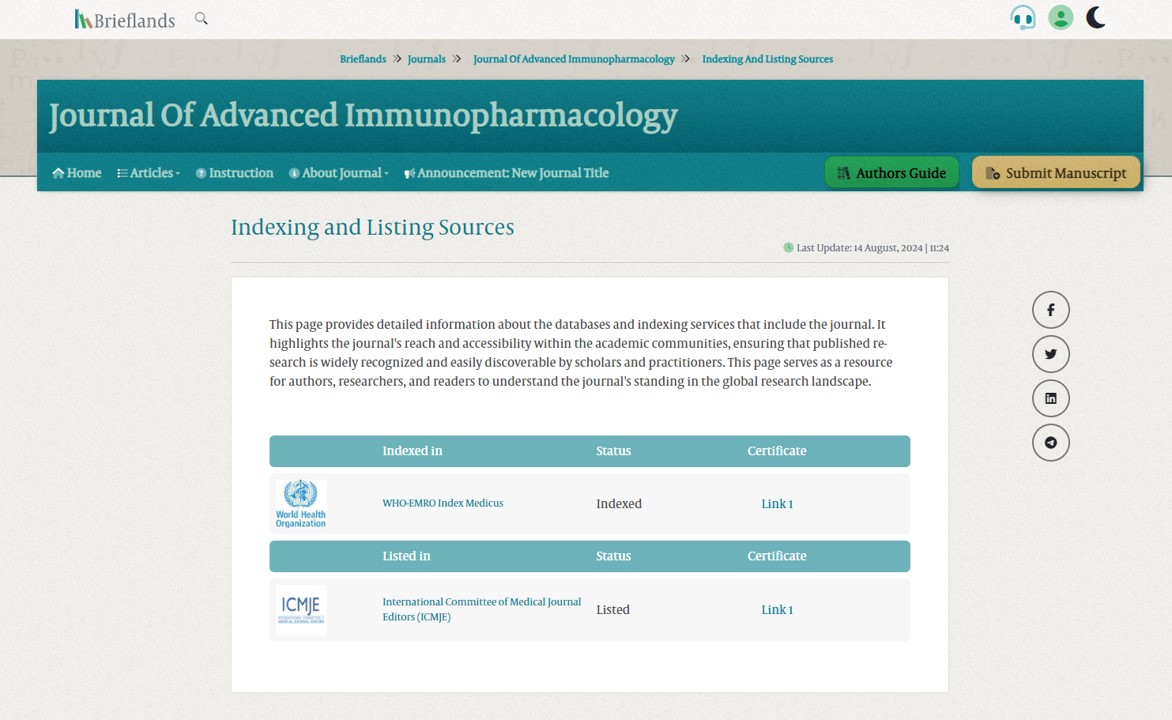Click the search magnifier icon
This screenshot has width=1172, height=720.
[x=201, y=18]
